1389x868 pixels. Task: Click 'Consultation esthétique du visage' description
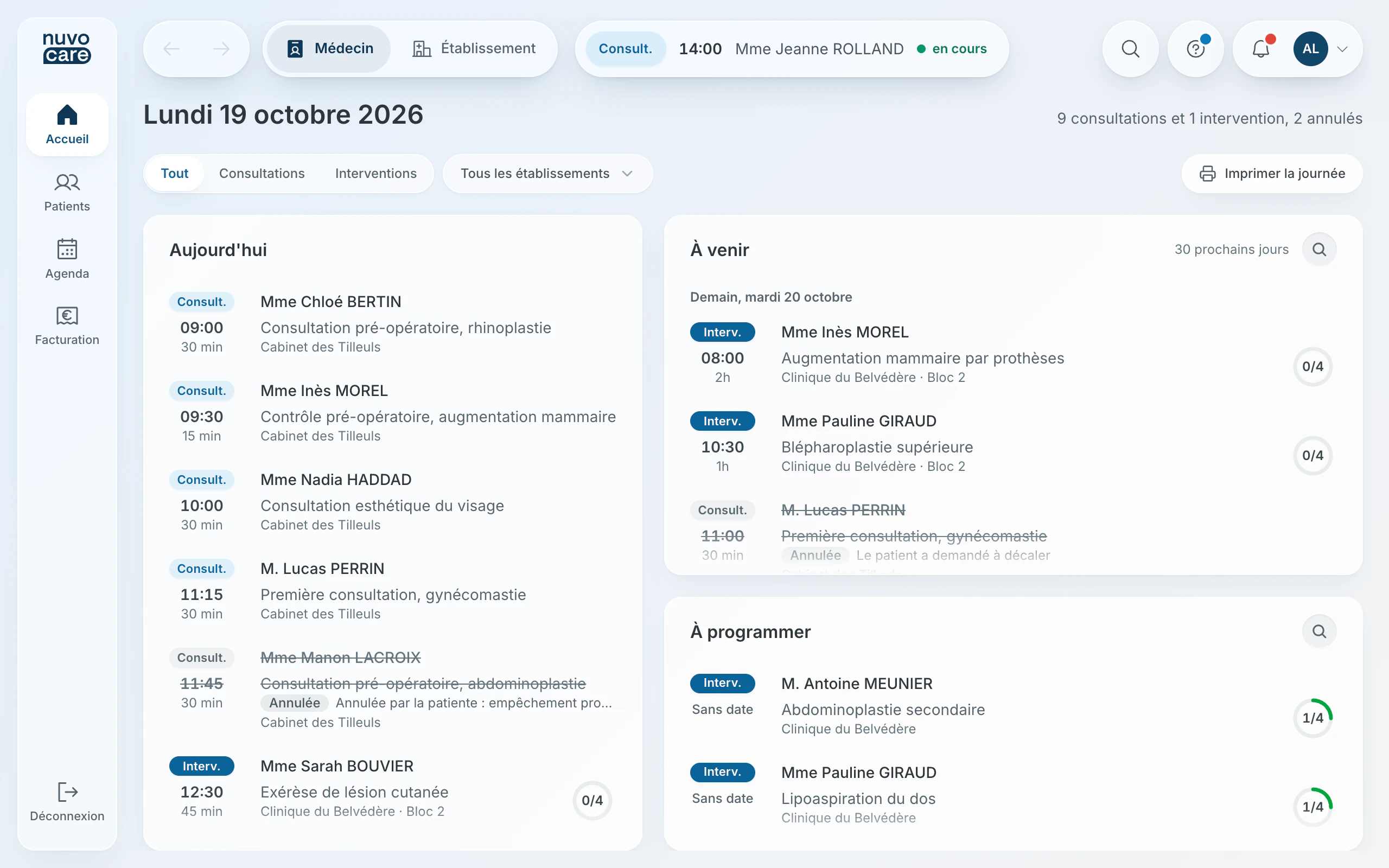pyautogui.click(x=383, y=506)
